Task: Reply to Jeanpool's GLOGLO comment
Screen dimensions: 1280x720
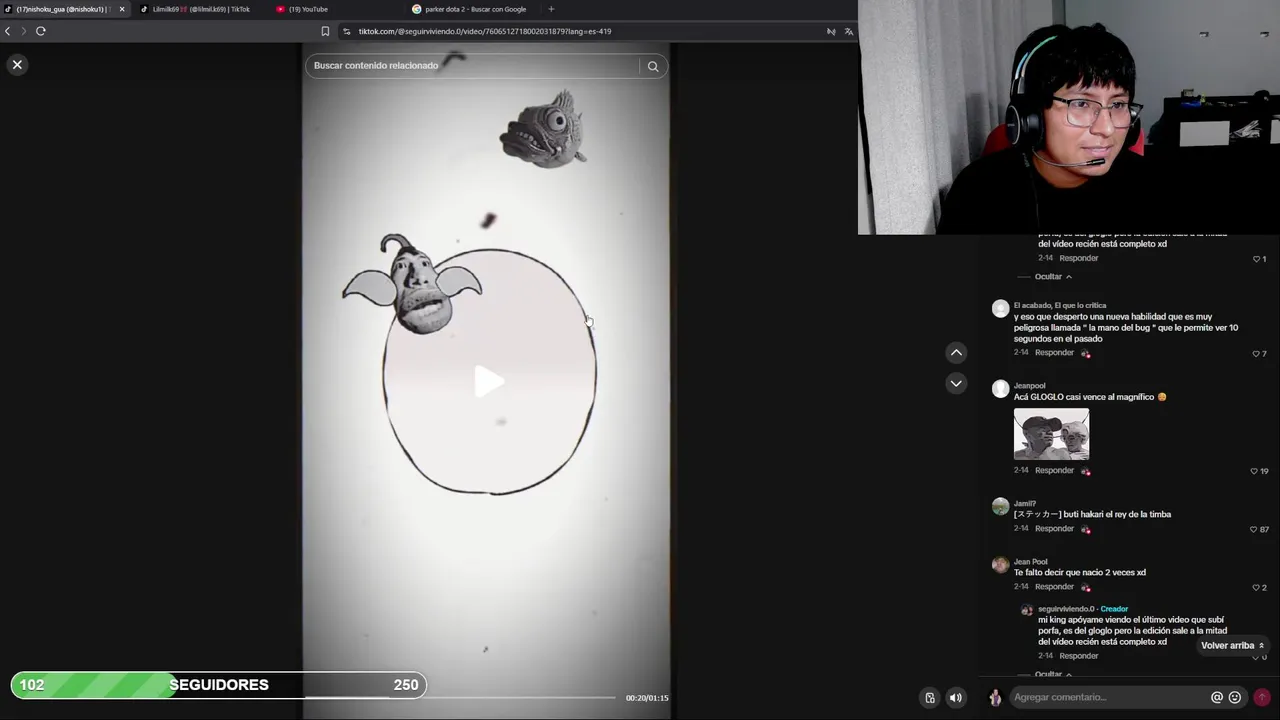Action: pyautogui.click(x=1054, y=470)
